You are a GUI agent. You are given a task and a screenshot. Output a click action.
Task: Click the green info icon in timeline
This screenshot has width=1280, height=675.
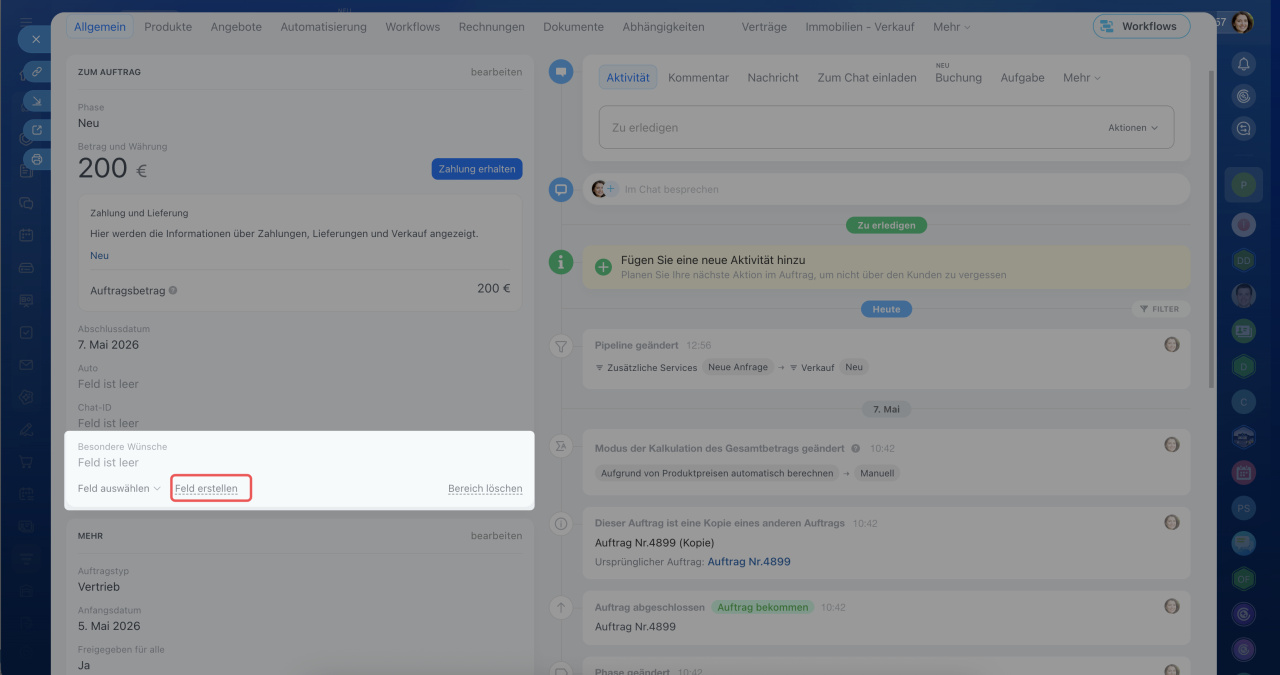coord(561,262)
